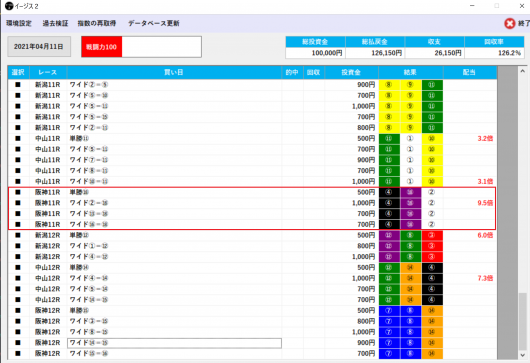The width and height of the screenshot is (530, 363).
Task: Click the 100,000円 total investment value
Action: 327,53
